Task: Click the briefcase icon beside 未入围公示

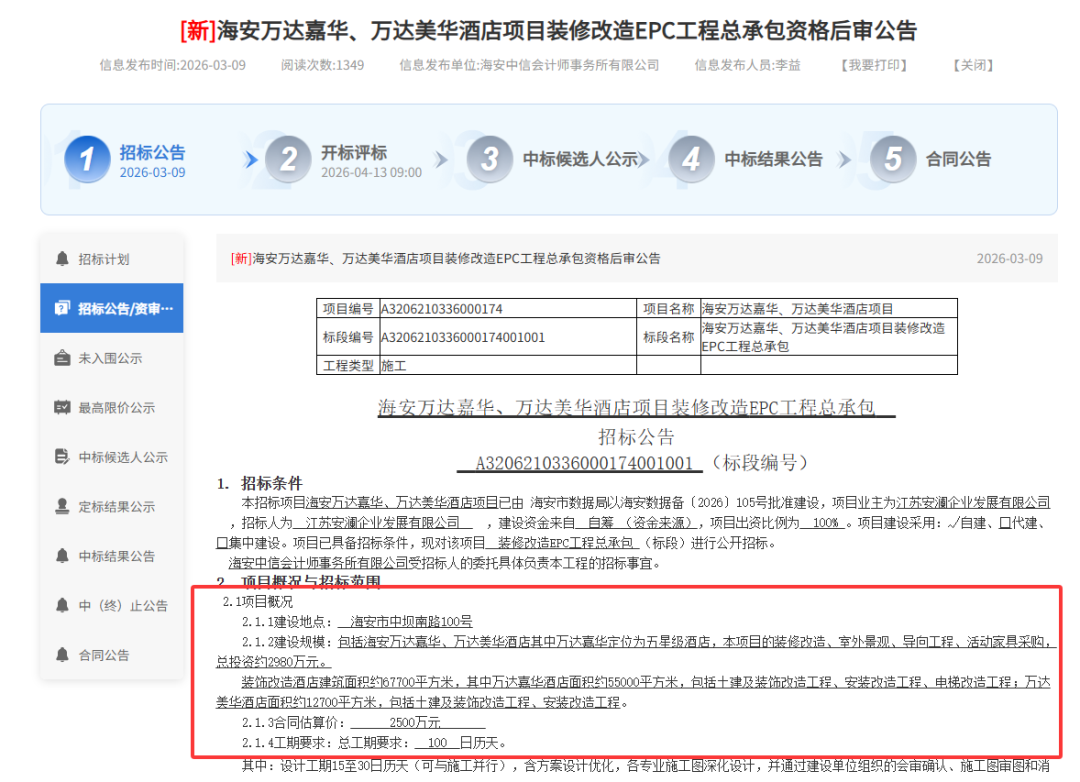Action: pos(62,358)
